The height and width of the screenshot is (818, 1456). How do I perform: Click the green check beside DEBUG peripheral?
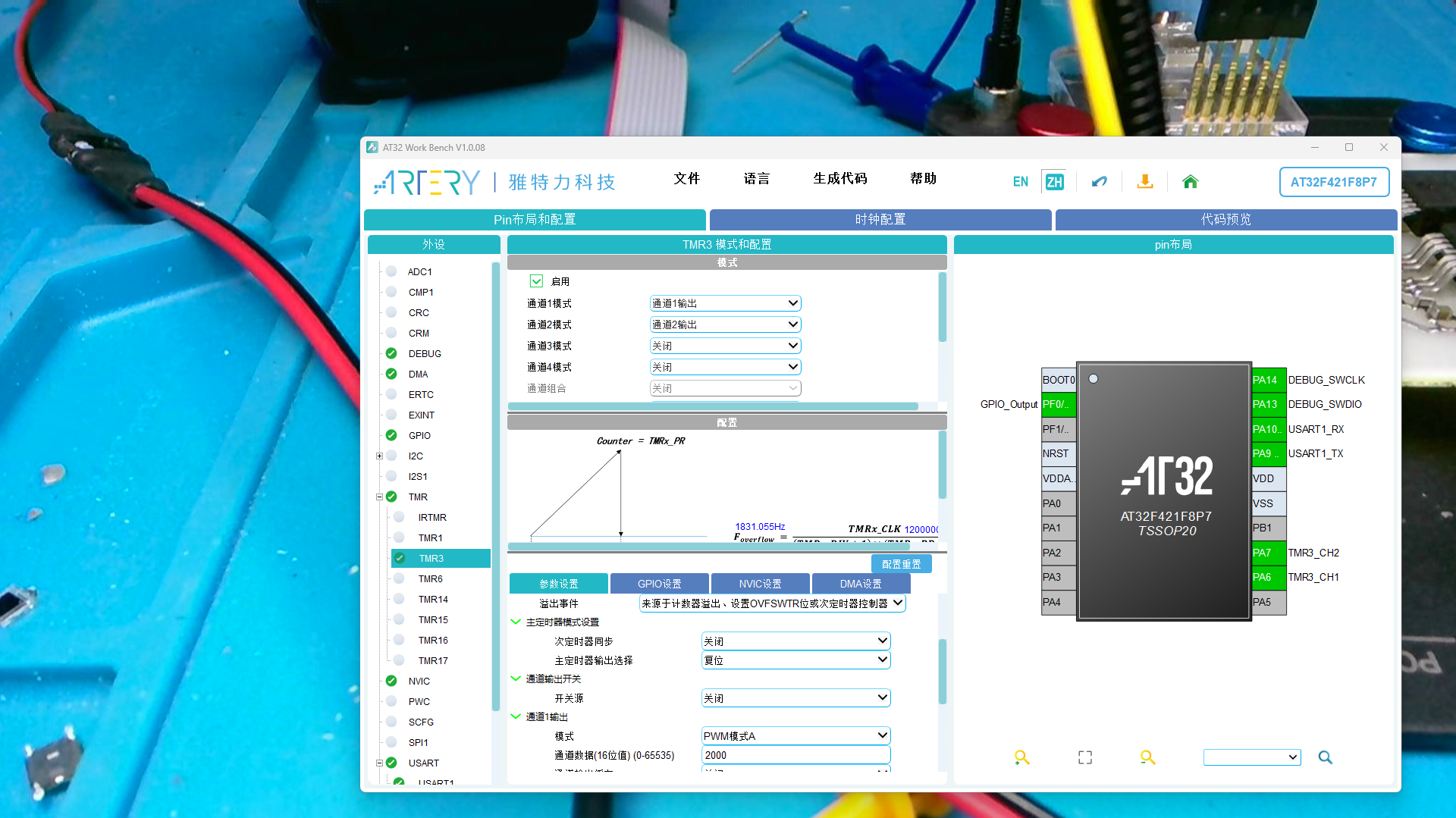pyautogui.click(x=391, y=353)
